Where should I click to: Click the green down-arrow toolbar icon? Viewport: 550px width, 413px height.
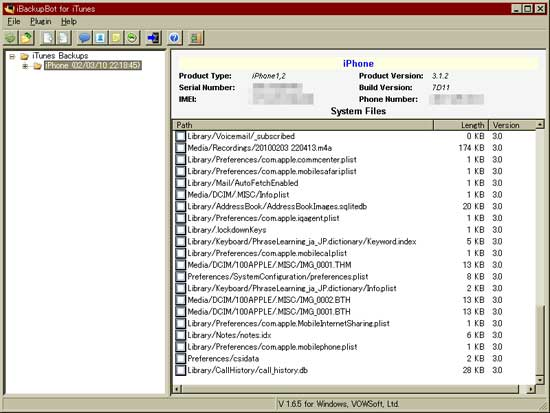tap(11, 38)
